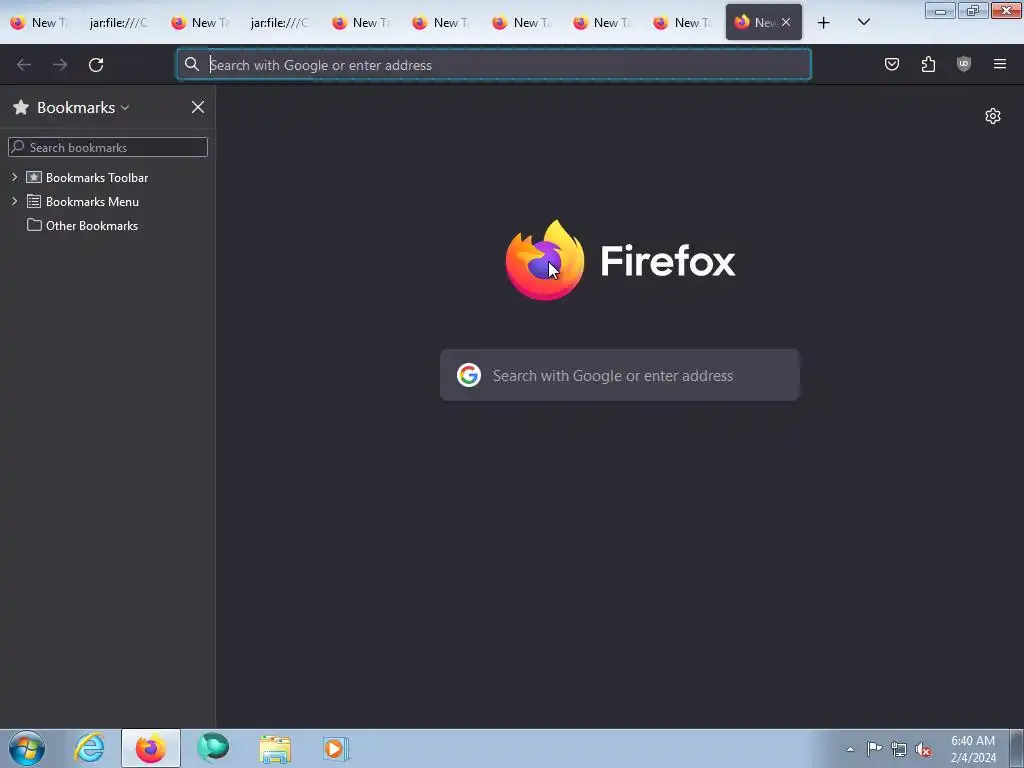
Task: Open the uBlock Origin shield icon
Action: [964, 64]
